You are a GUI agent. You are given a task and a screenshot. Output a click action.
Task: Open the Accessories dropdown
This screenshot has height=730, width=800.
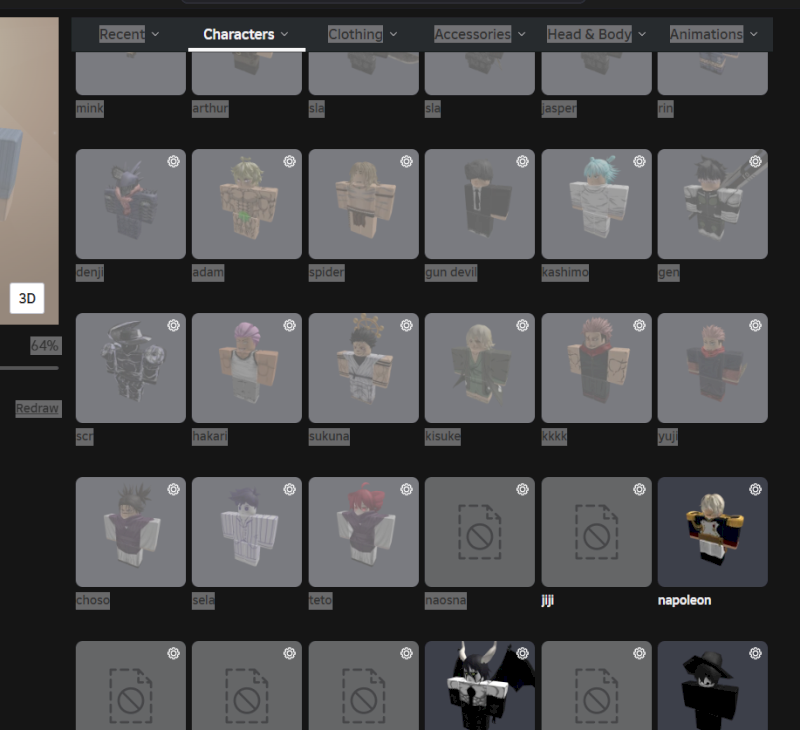pyautogui.click(x=480, y=34)
